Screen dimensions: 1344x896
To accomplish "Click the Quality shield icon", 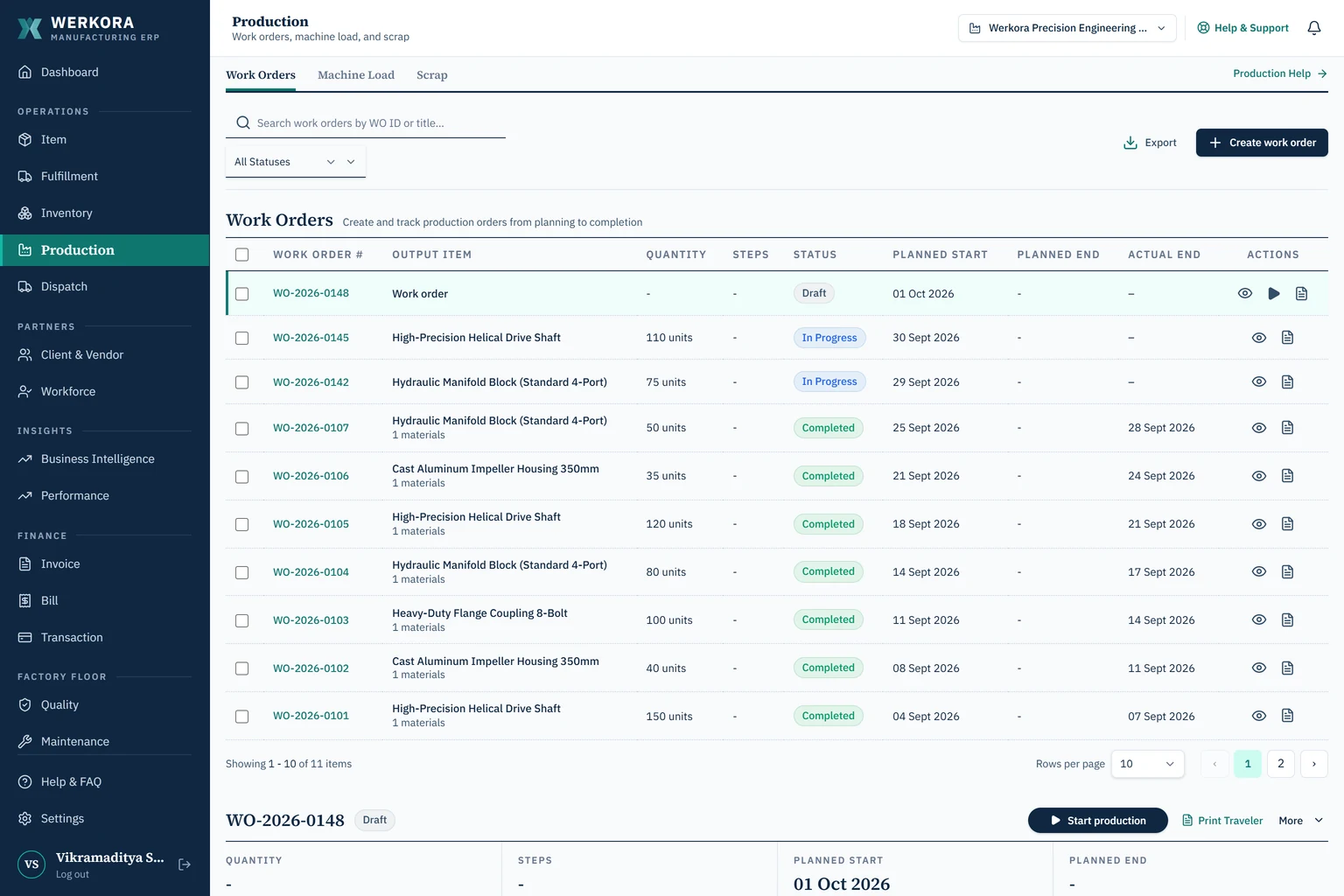I will click(x=25, y=704).
